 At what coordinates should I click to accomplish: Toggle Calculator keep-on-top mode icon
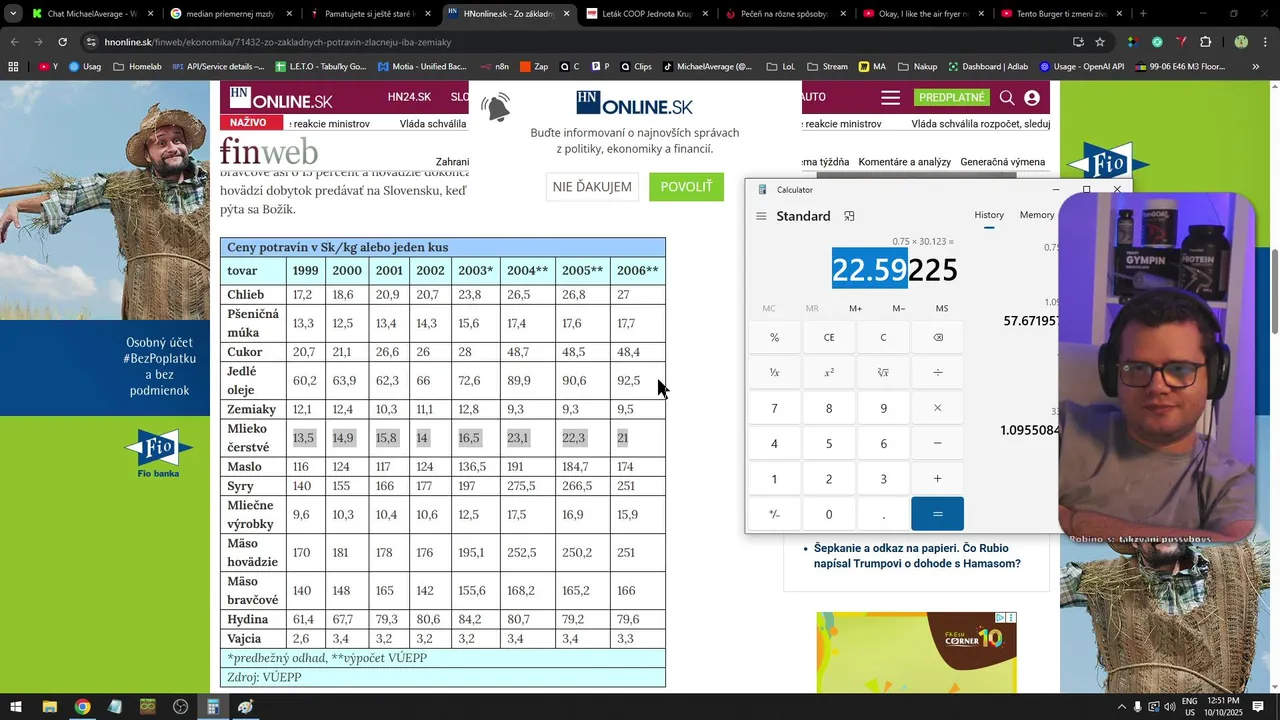click(x=849, y=216)
